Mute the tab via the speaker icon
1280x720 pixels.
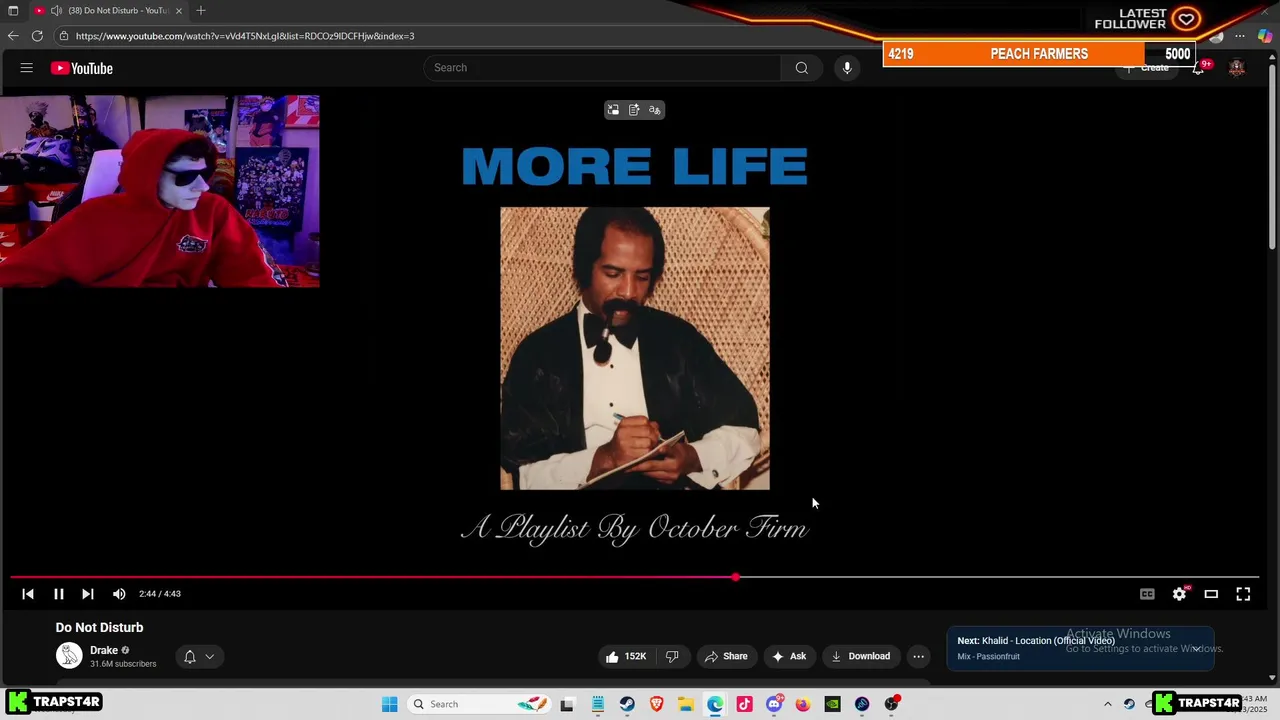tap(56, 11)
